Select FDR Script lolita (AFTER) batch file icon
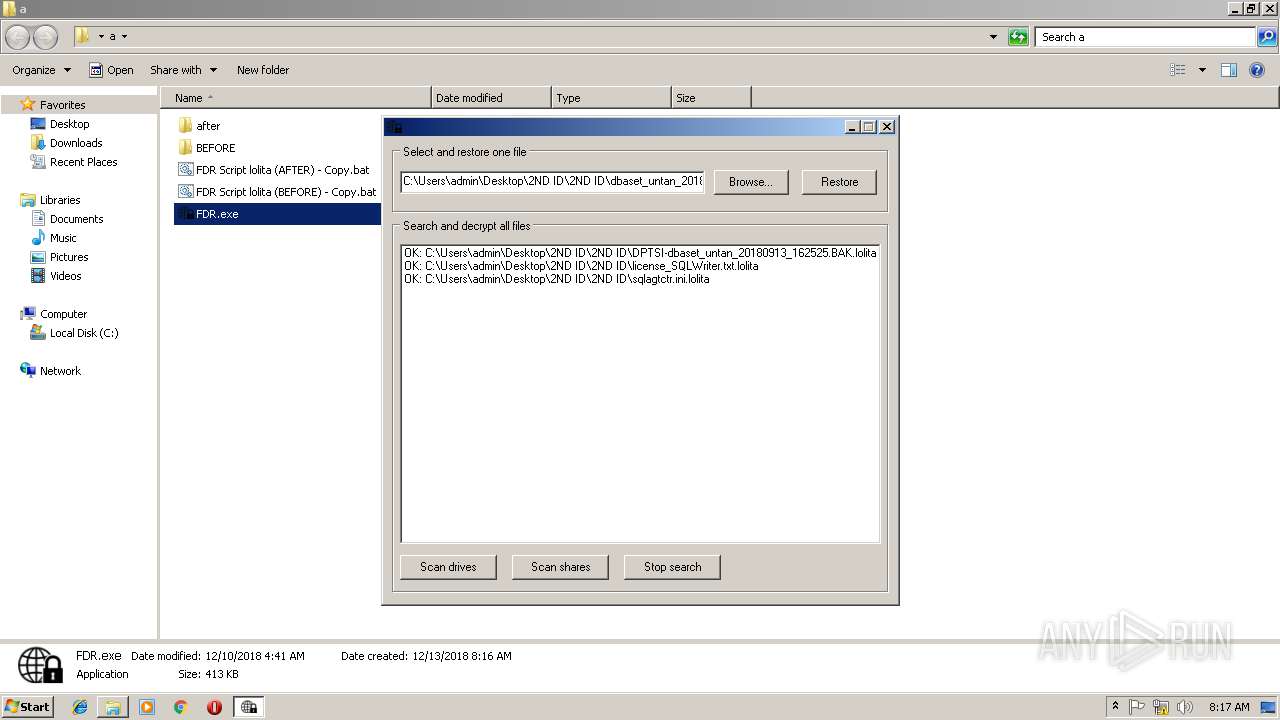The width and height of the screenshot is (1280, 720). 185,169
